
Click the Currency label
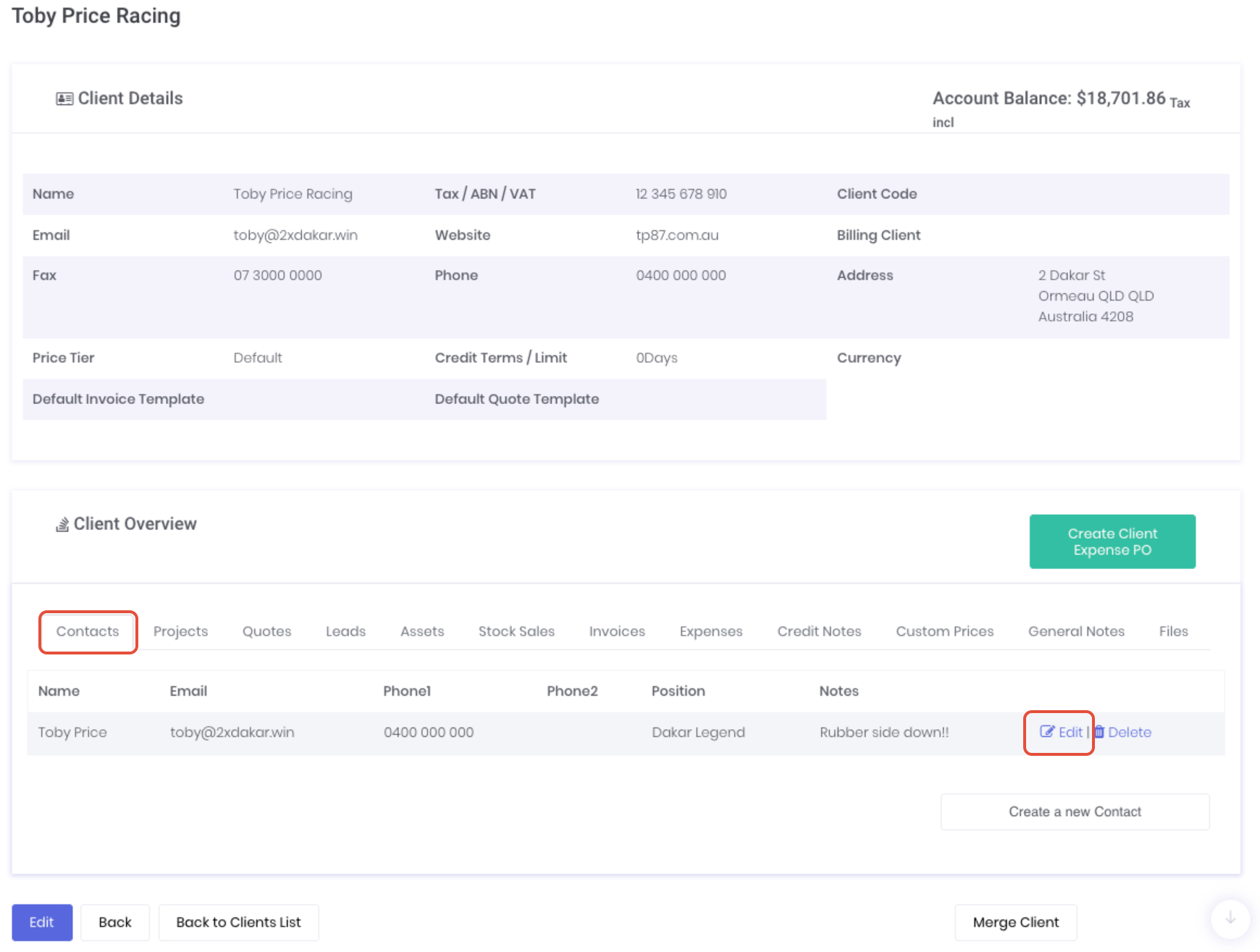(x=869, y=358)
